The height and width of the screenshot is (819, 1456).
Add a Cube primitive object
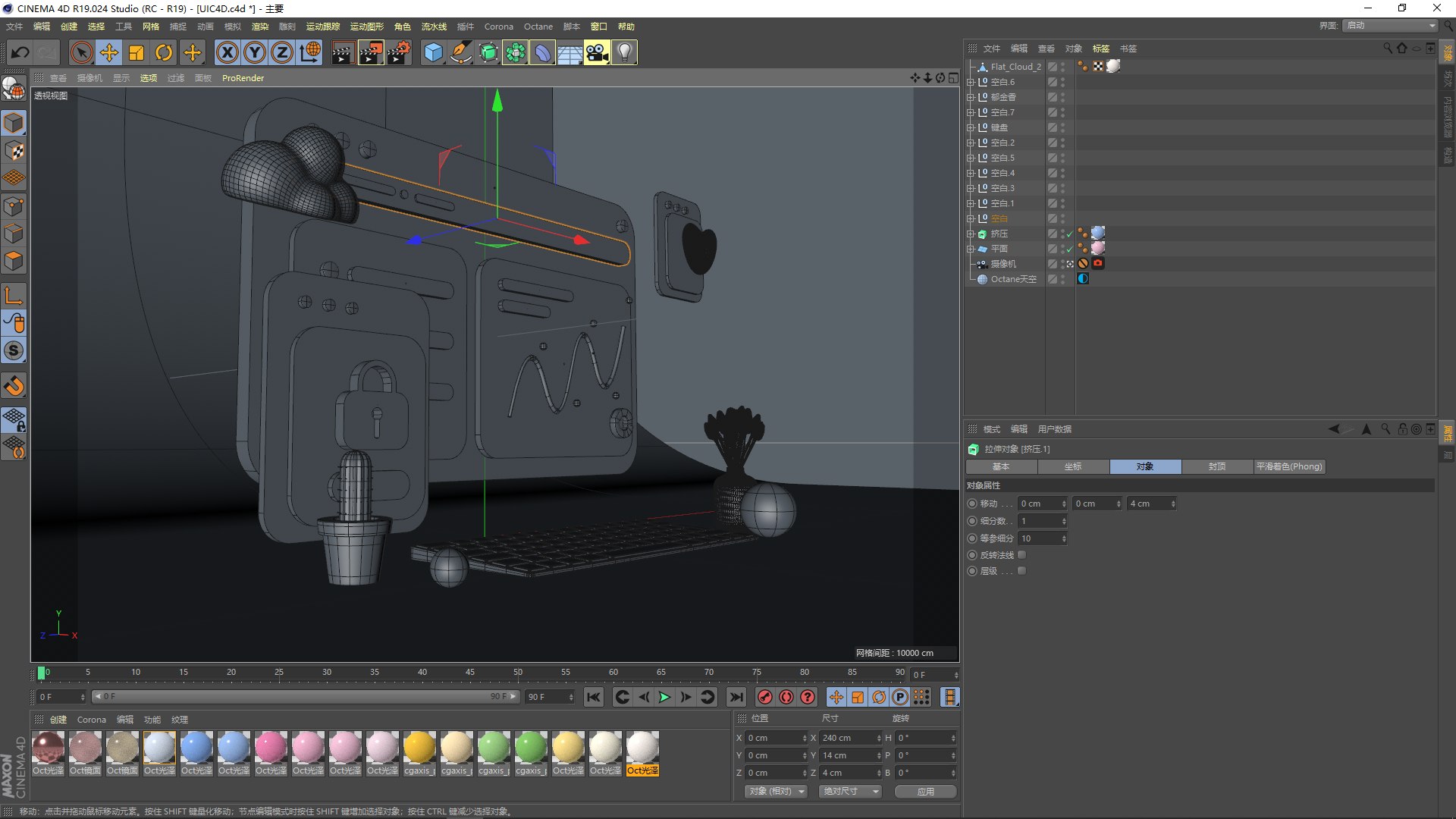coord(433,52)
